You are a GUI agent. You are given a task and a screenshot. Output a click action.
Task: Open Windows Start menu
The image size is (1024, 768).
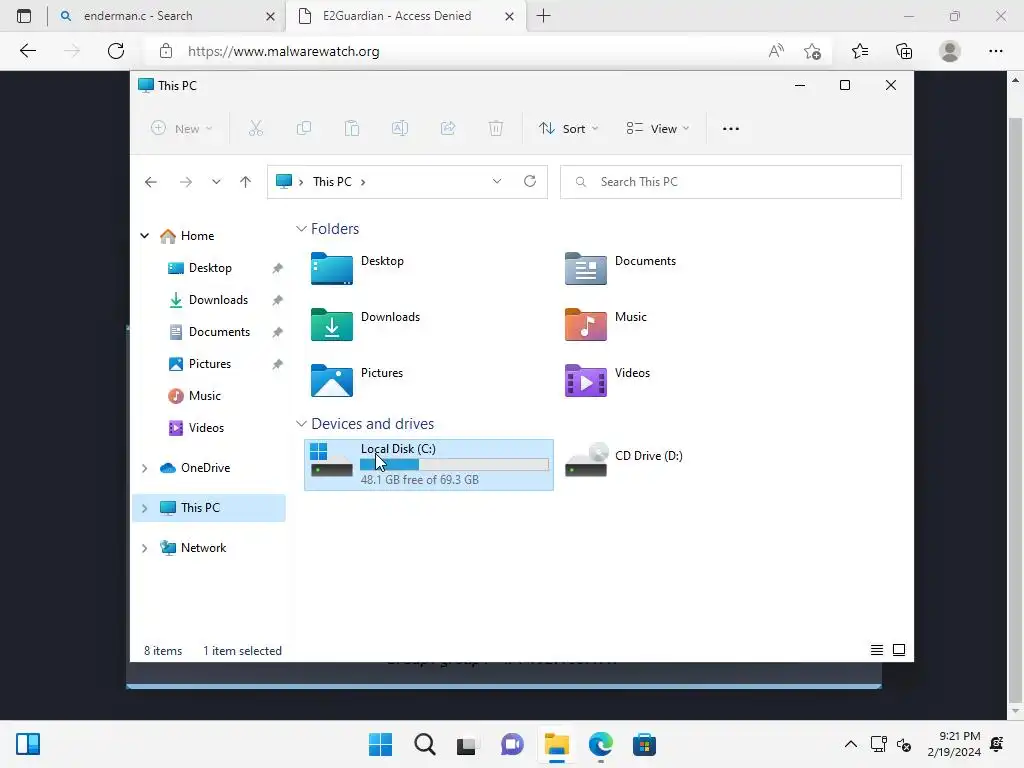[x=380, y=744]
